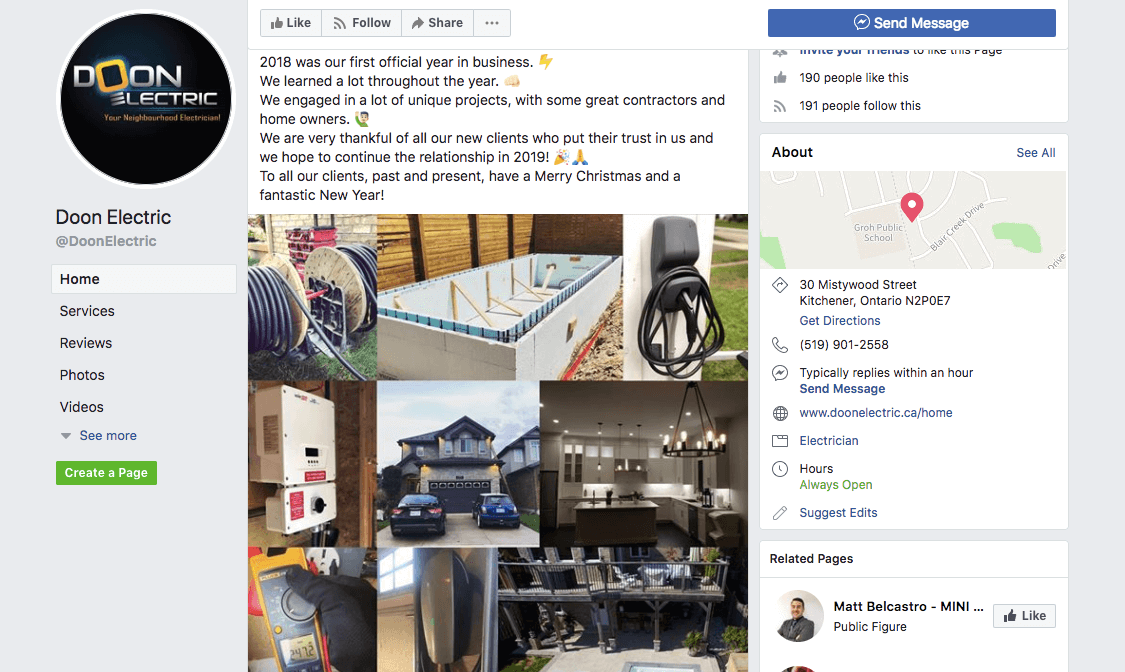The height and width of the screenshot is (672, 1125).
Task: Open the three-dots more options menu
Action: point(491,23)
